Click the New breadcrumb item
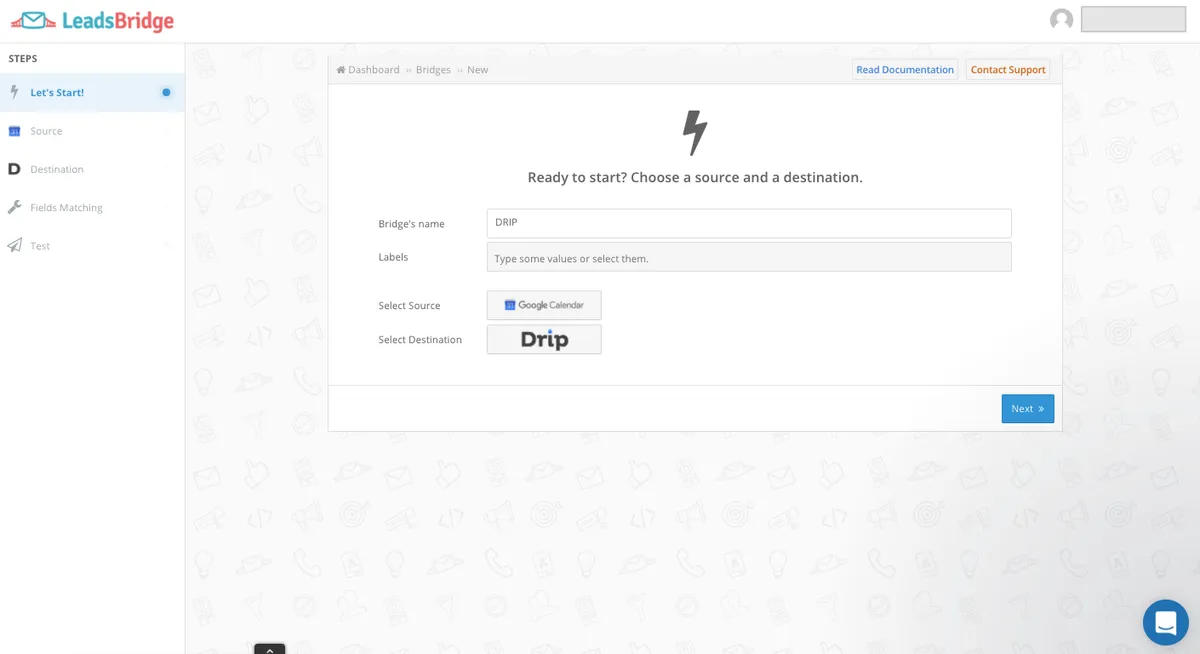The width and height of the screenshot is (1200, 654). pos(478,70)
